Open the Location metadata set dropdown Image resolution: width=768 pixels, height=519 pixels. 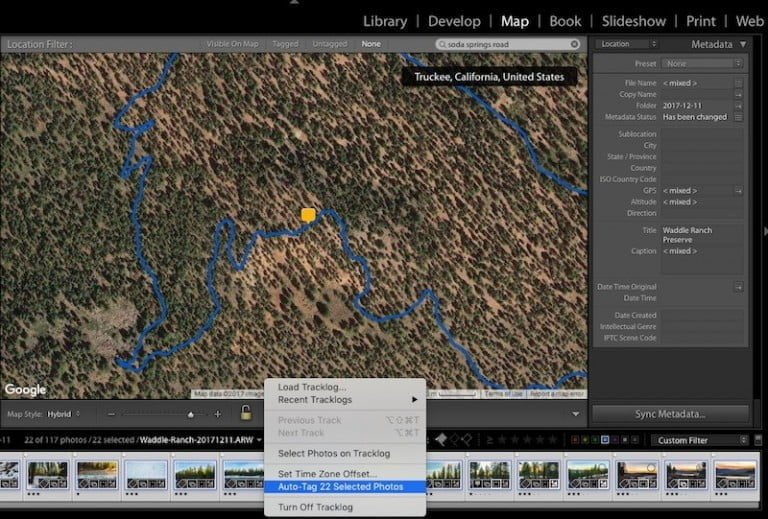point(626,44)
